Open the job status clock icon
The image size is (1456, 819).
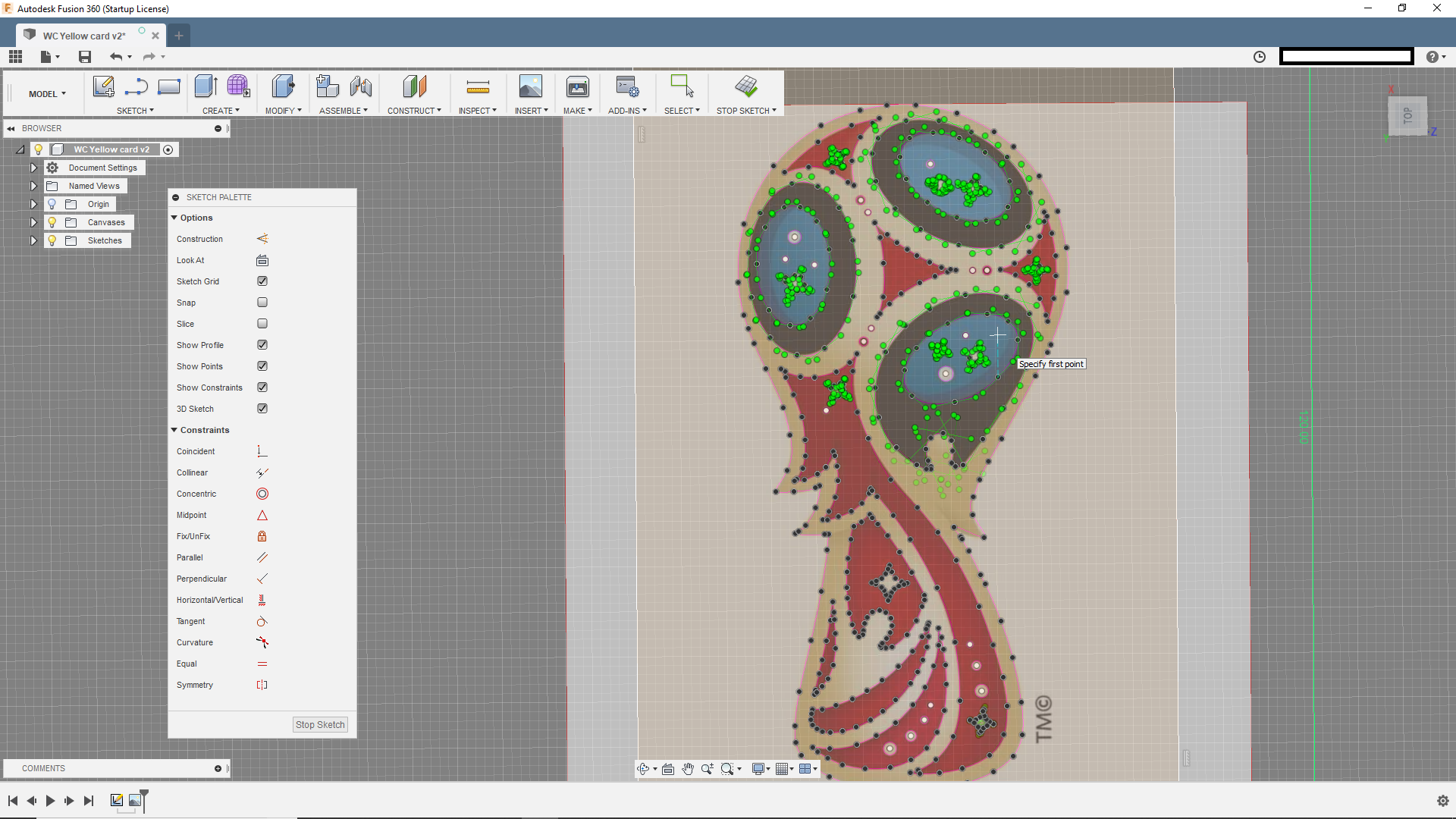coord(1260,57)
